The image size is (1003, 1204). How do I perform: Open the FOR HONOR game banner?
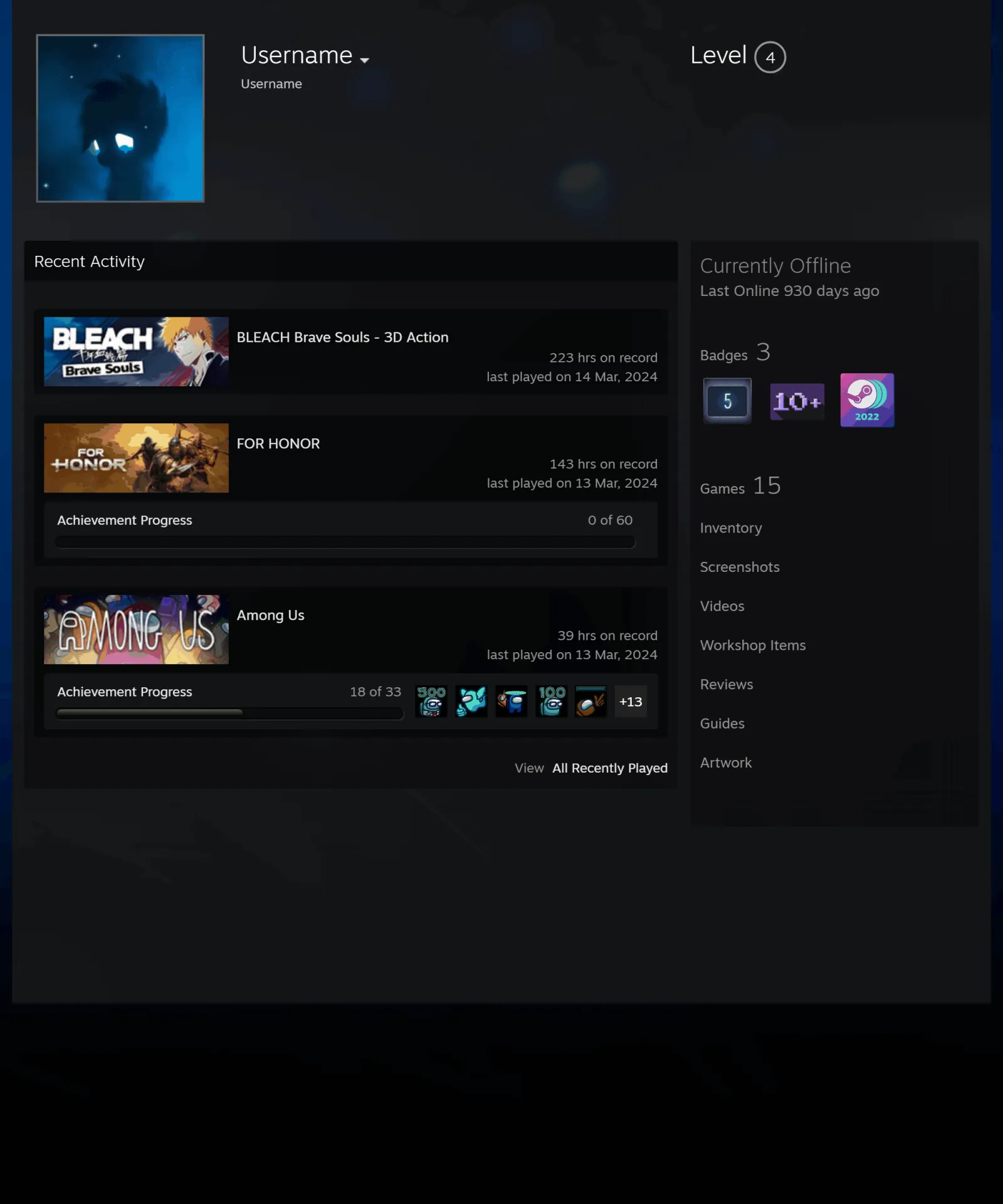pyautogui.click(x=136, y=458)
